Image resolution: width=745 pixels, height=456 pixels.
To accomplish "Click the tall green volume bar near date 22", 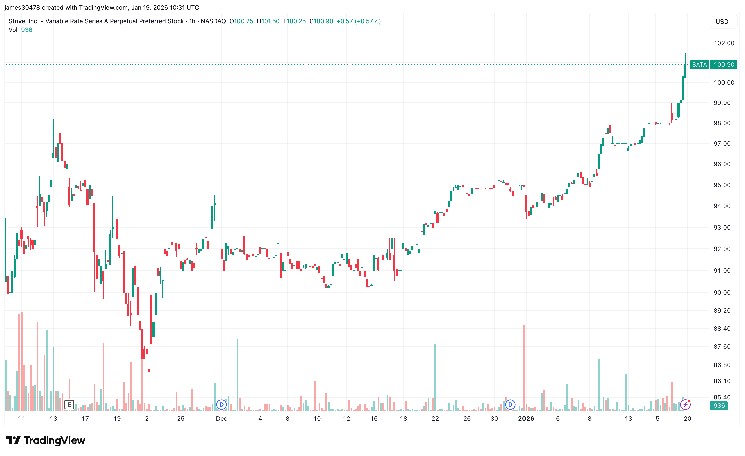I will tap(434, 376).
